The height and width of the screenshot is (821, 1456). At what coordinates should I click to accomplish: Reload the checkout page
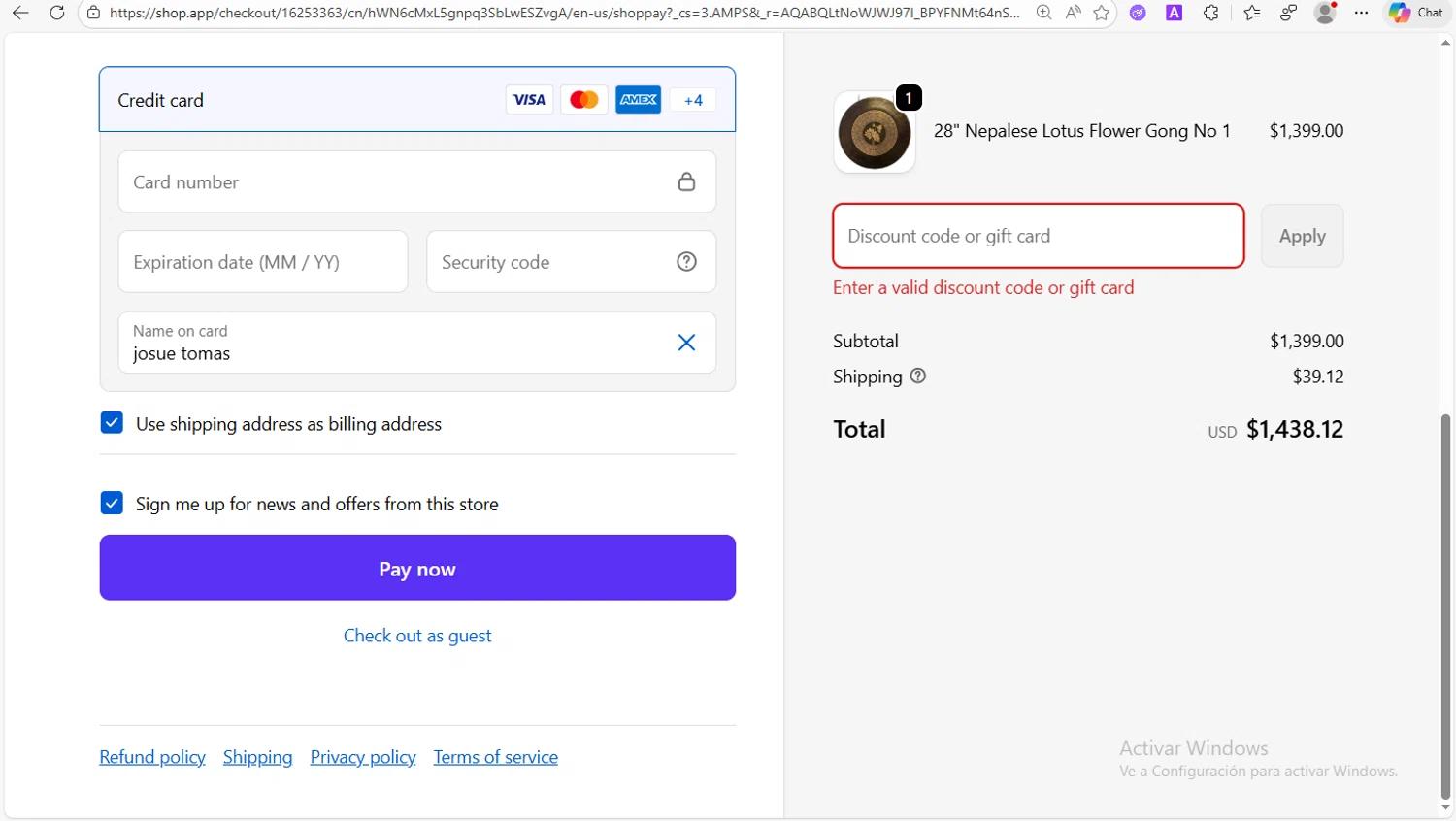57,13
